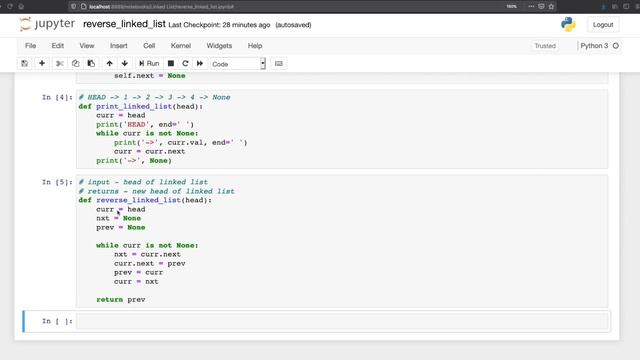Click the Jupyter logo
The width and height of the screenshot is (640, 360).
pyautogui.click(x=47, y=24)
